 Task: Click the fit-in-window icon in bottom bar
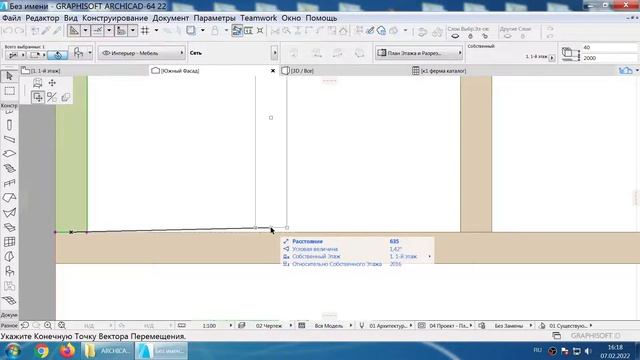[62, 325]
